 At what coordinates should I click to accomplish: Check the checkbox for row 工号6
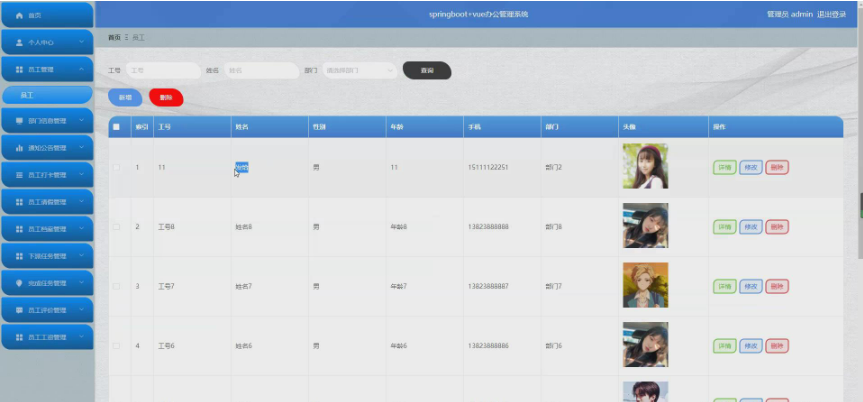click(116, 346)
